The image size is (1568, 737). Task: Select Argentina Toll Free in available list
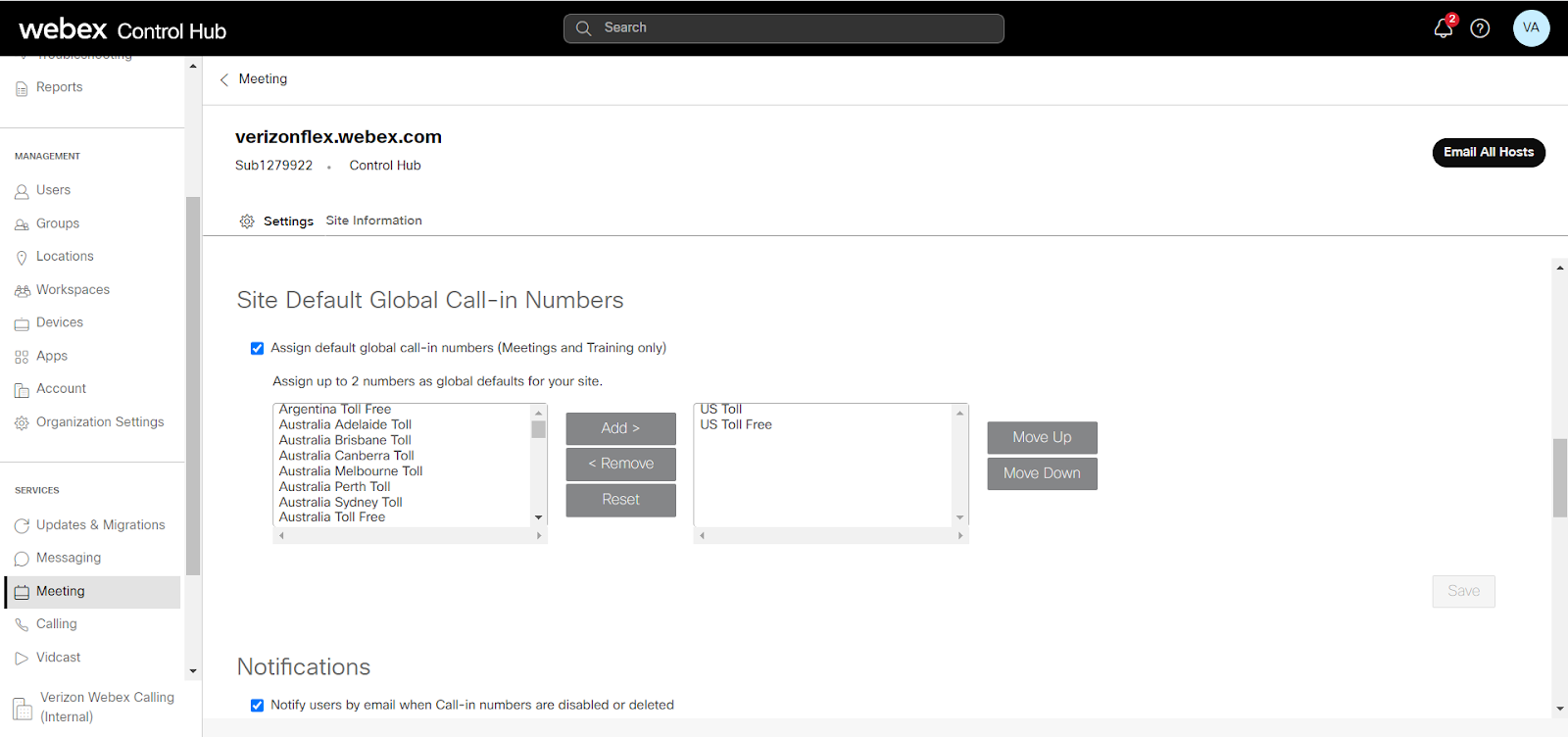(334, 410)
